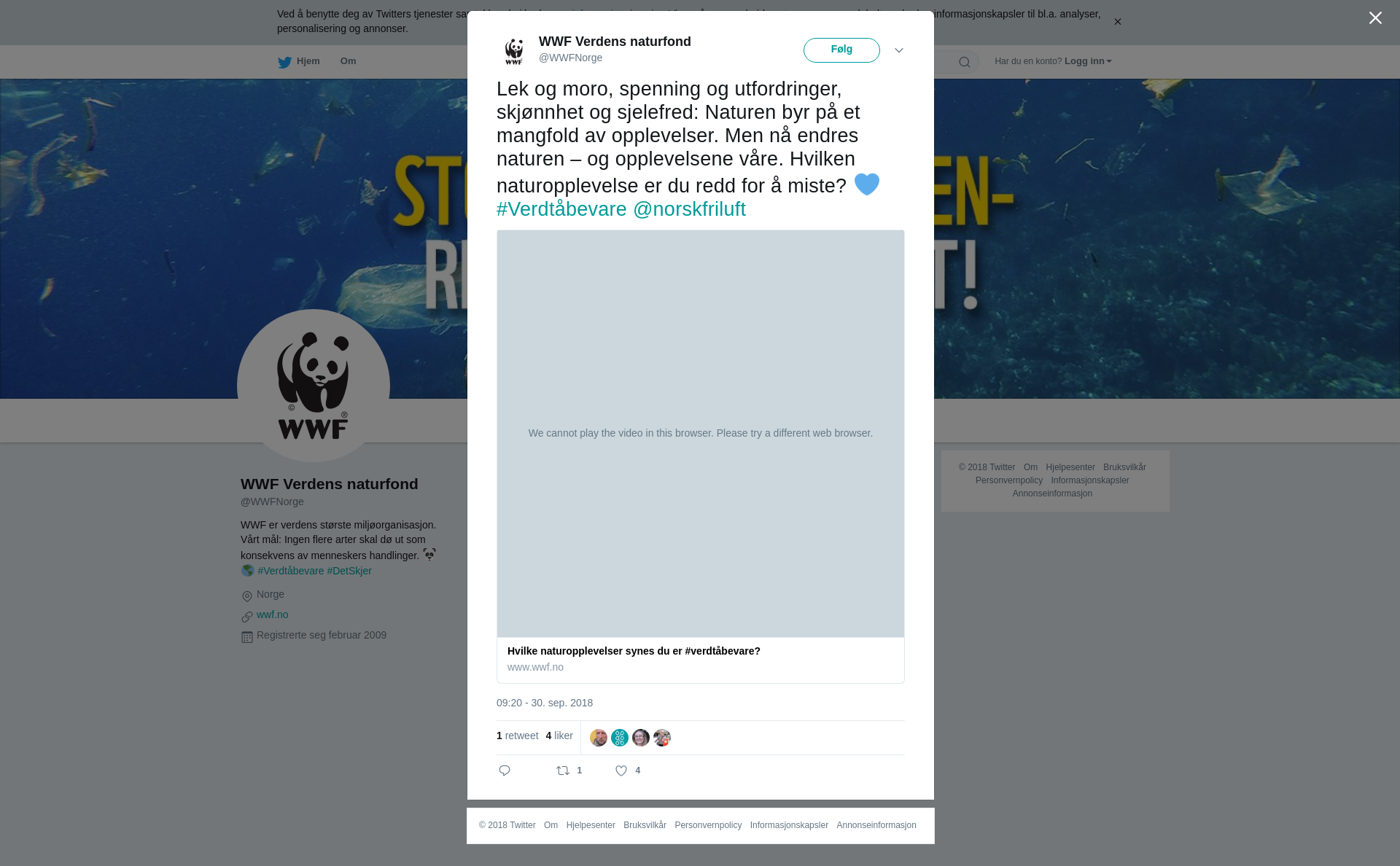Close the tweet overlay dialog
The image size is (1400, 866).
(1375, 18)
